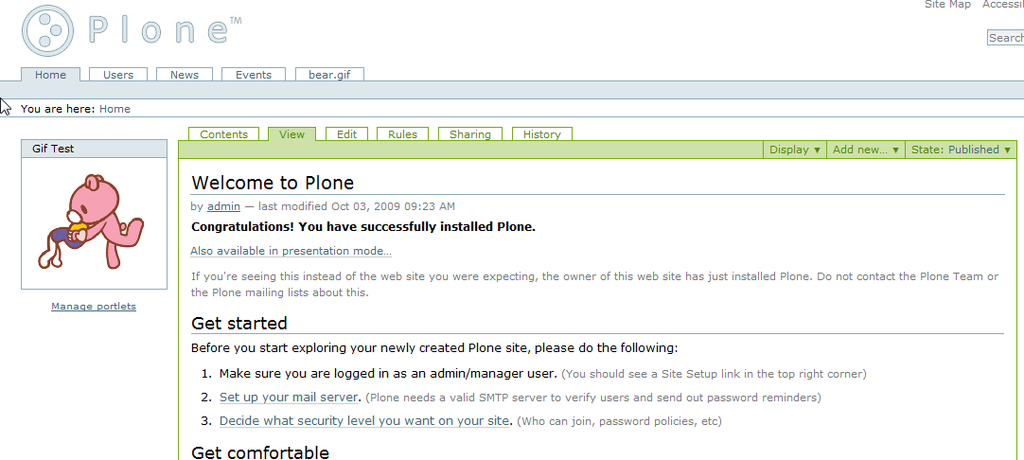Open the Edit tab
This screenshot has height=460, width=1024.
(x=347, y=134)
